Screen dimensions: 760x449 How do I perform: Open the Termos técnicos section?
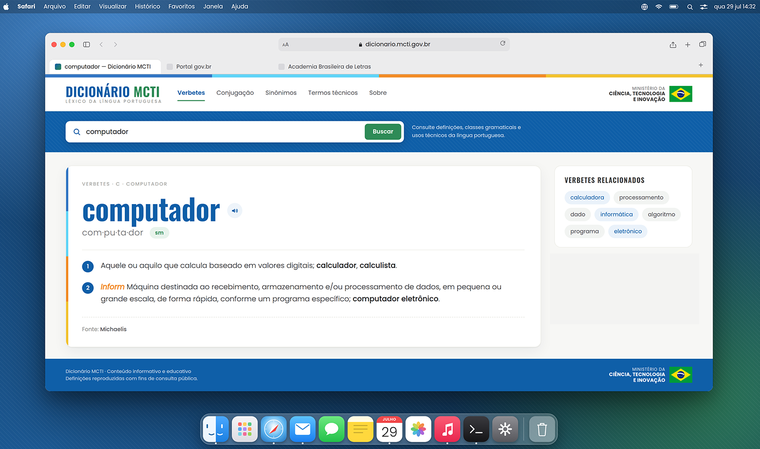coord(332,93)
